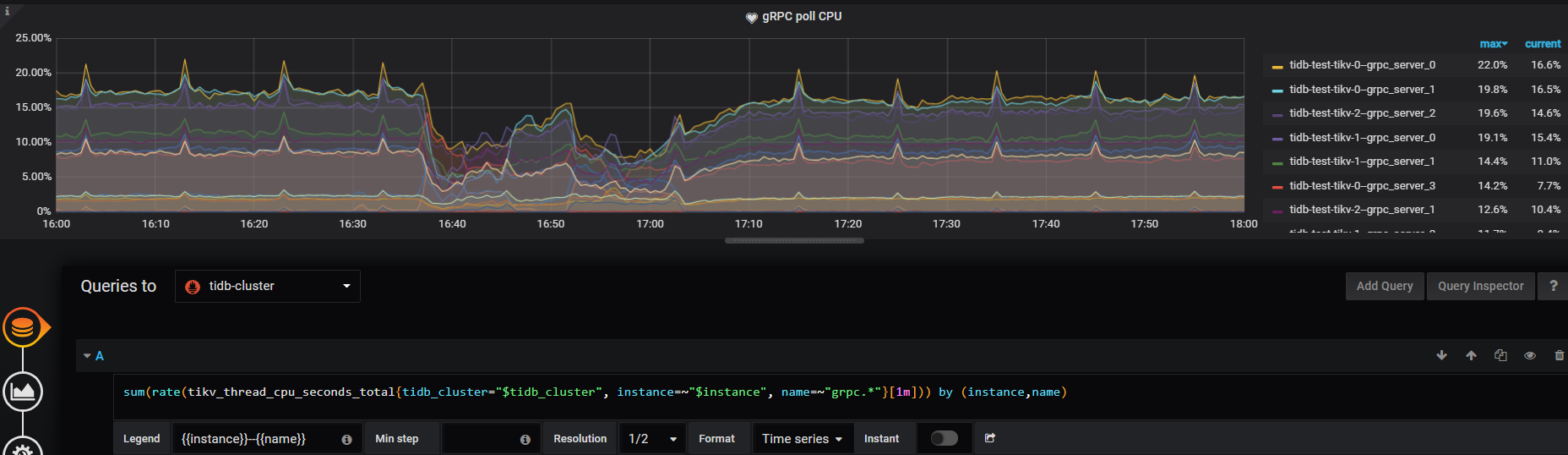Collapse query row A
The height and width of the screenshot is (455, 1568).
[x=88, y=356]
